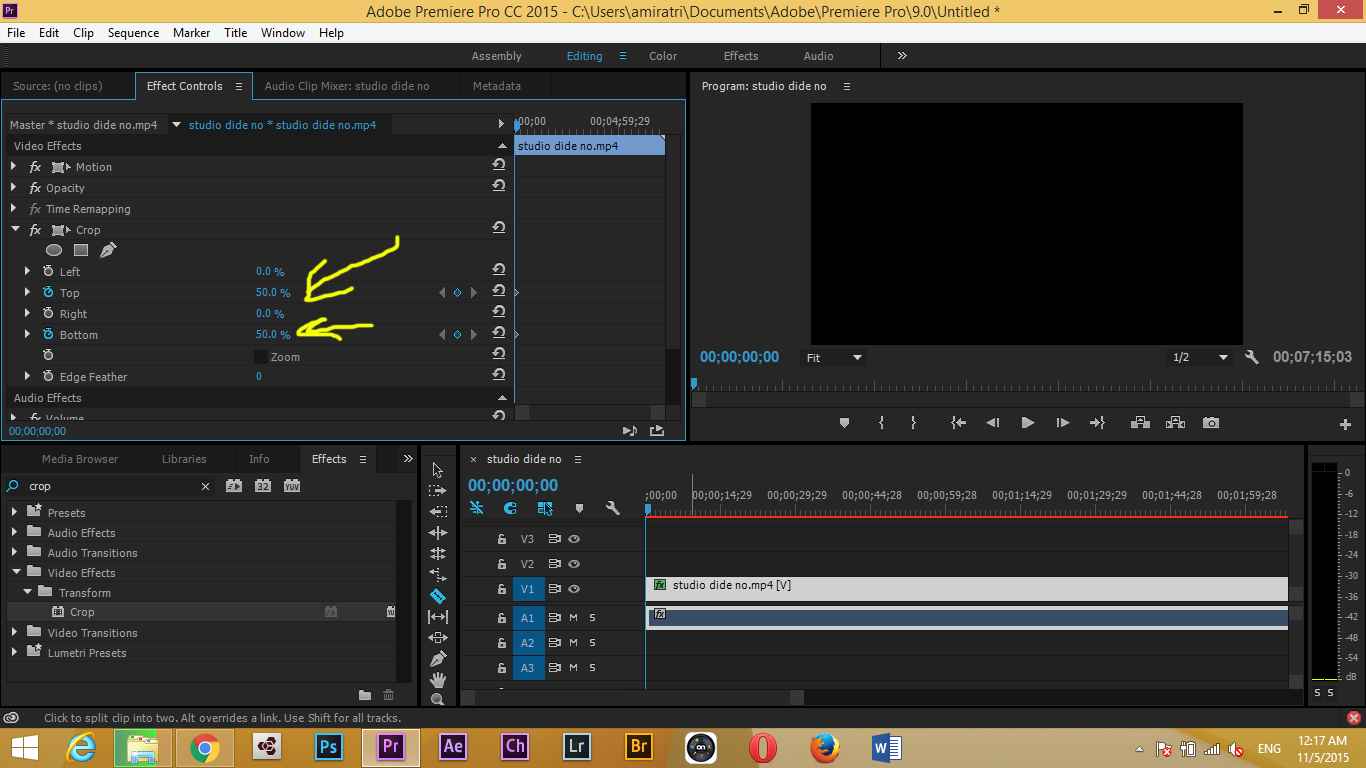1366x768 pixels.
Task: Open timeline display settings wrench
Action: point(612,508)
